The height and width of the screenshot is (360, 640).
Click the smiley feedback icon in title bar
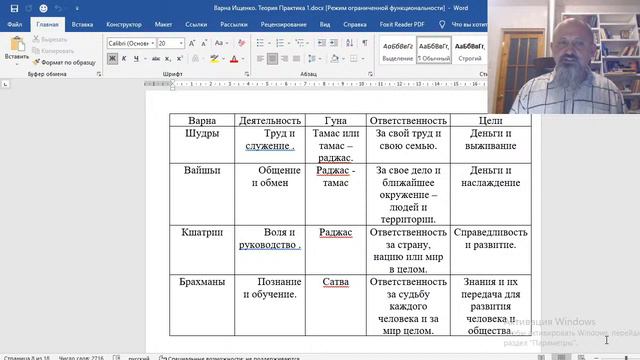click(43, 8)
